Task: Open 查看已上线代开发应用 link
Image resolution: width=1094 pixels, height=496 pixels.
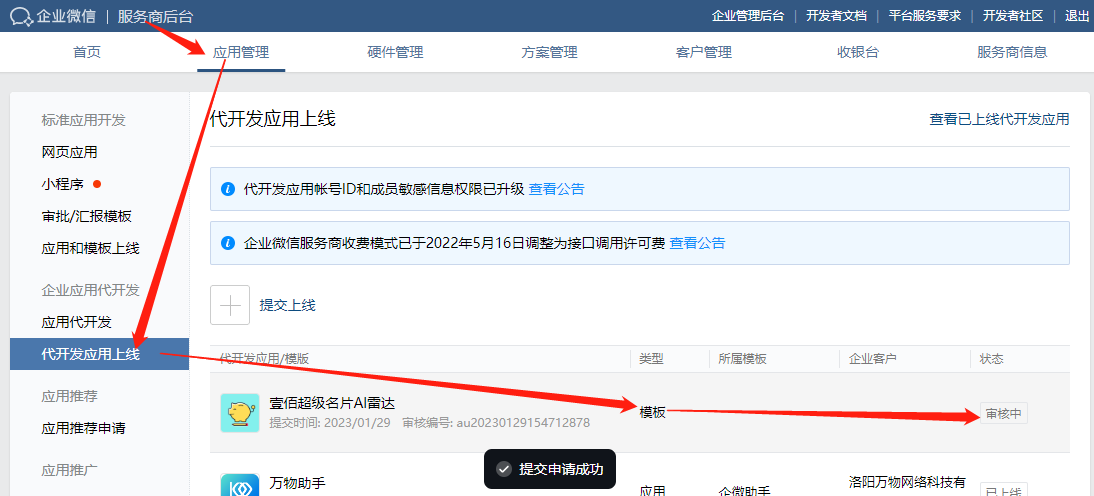Action: coord(999,119)
